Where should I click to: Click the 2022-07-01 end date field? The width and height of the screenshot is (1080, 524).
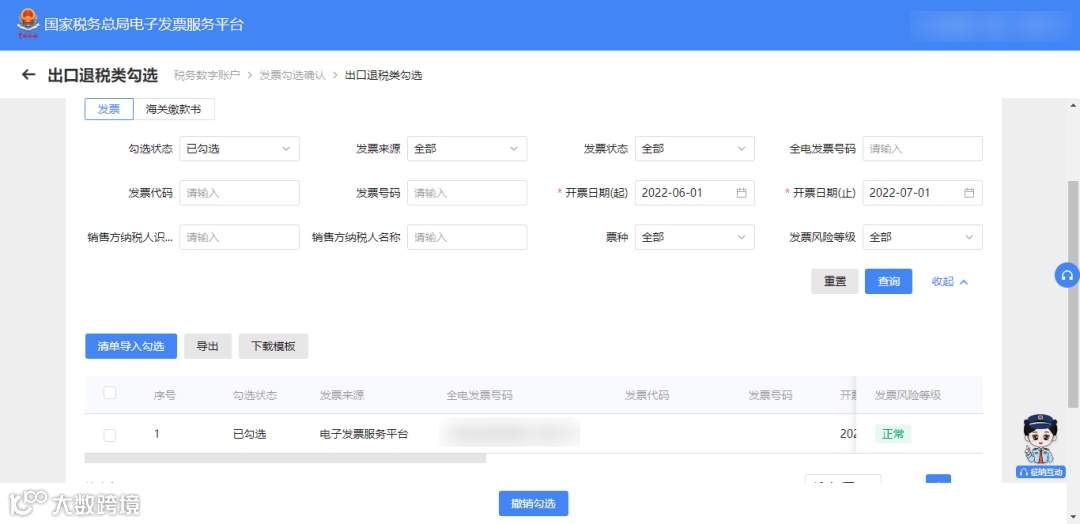[x=922, y=193]
